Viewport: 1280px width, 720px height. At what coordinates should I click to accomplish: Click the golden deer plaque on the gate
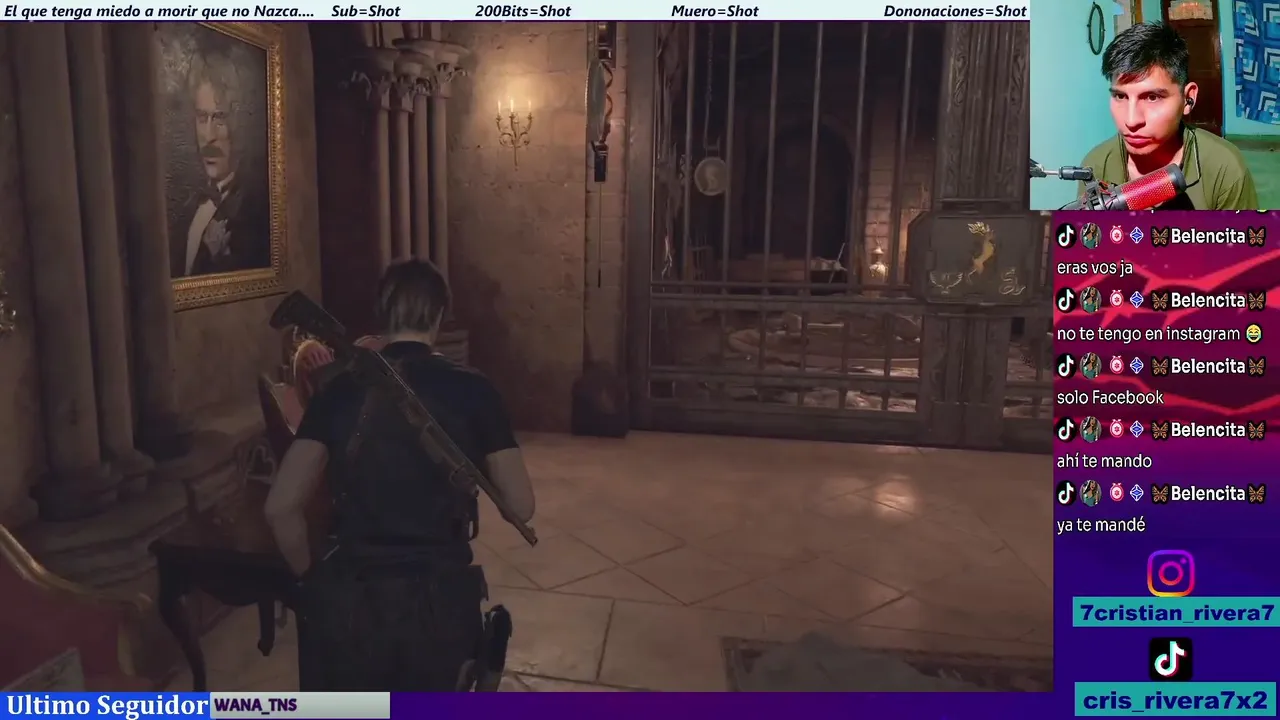click(978, 256)
